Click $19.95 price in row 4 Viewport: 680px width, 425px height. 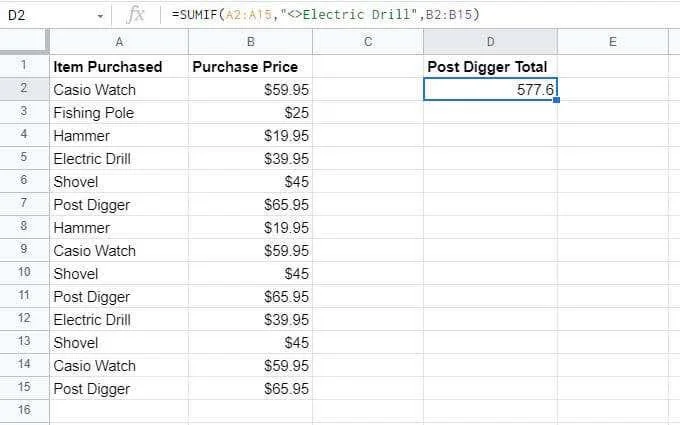click(x=250, y=135)
